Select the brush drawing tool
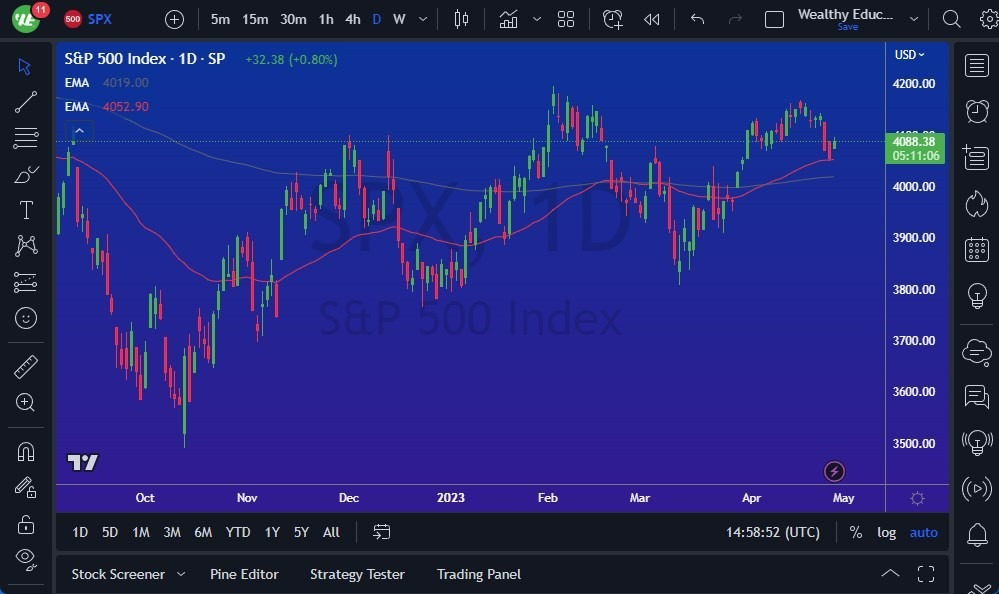Image resolution: width=999 pixels, height=594 pixels. click(x=25, y=173)
